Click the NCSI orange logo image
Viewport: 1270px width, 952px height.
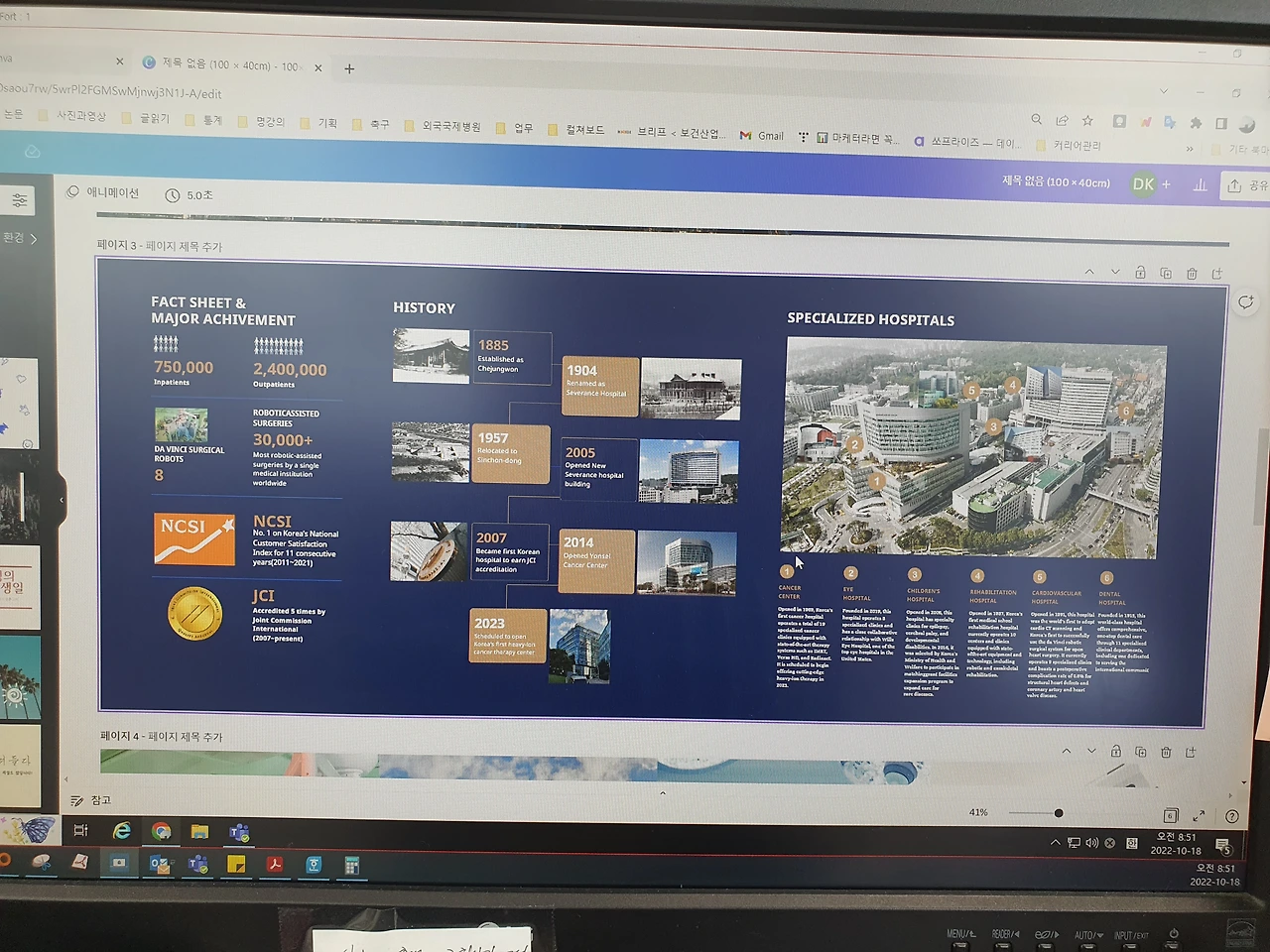point(194,539)
